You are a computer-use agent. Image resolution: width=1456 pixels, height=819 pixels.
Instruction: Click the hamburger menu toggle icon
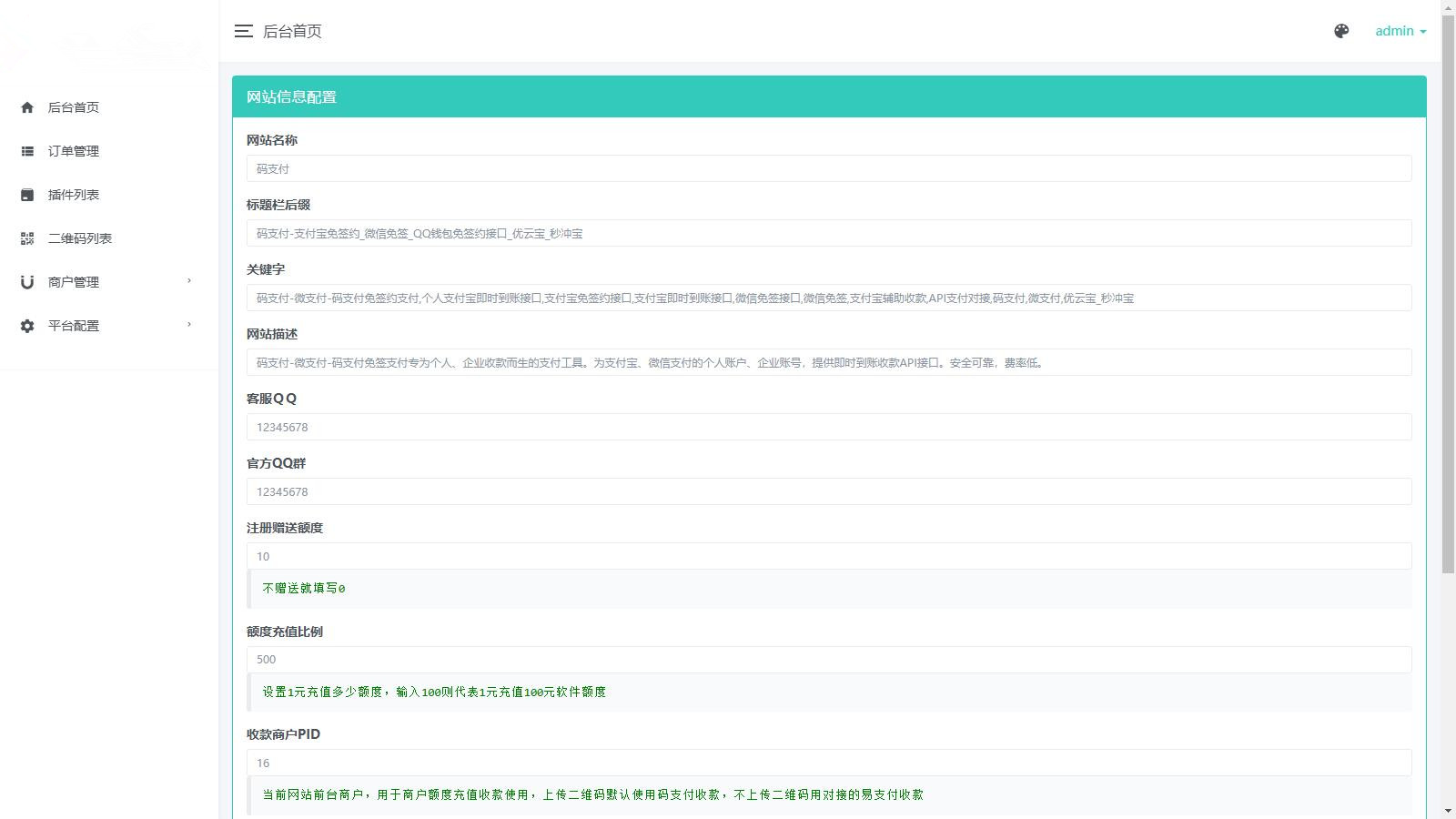click(x=243, y=31)
